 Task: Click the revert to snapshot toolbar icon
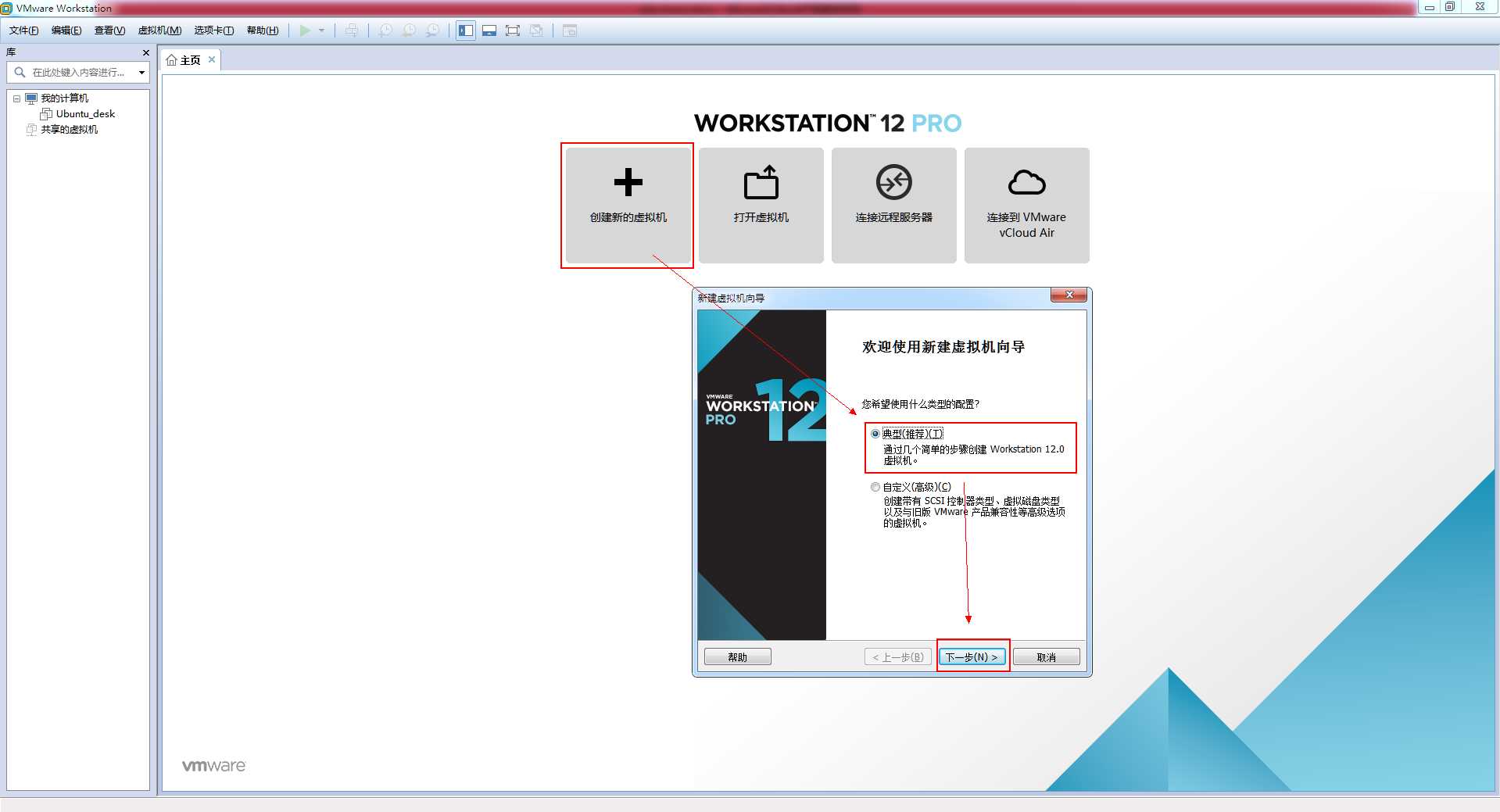pos(409,30)
